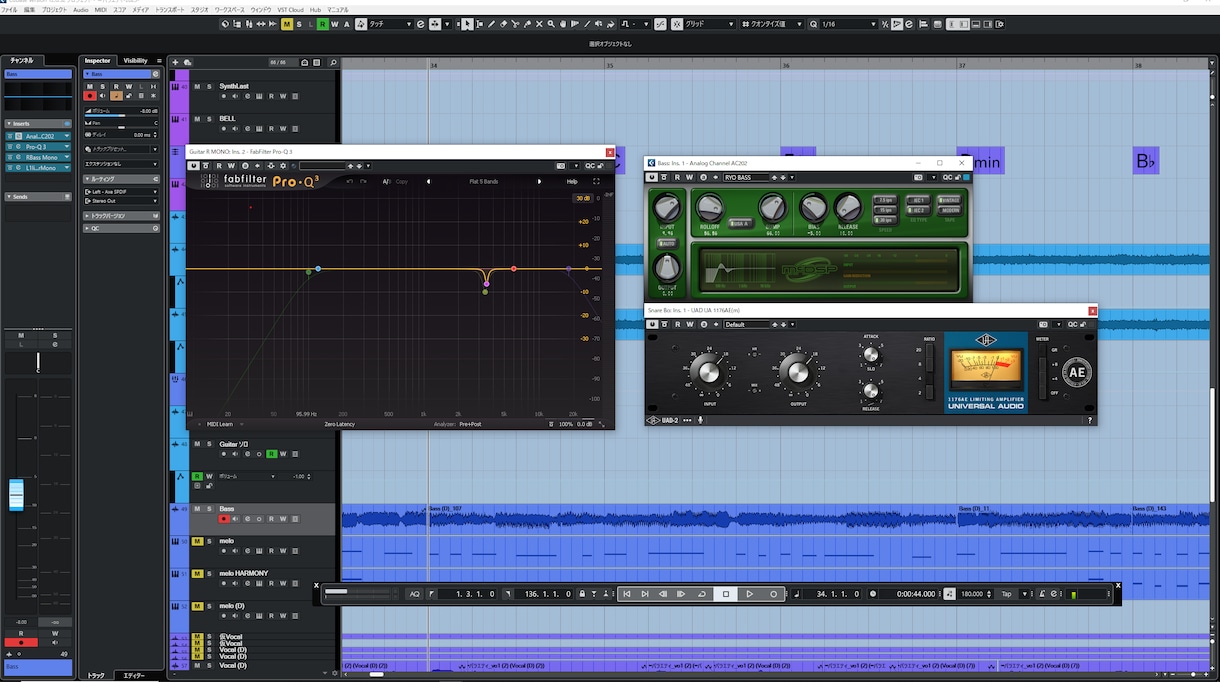The width and height of the screenshot is (1220, 682).
Task: Open the MIDI menu in menu bar
Action: pos(101,9)
